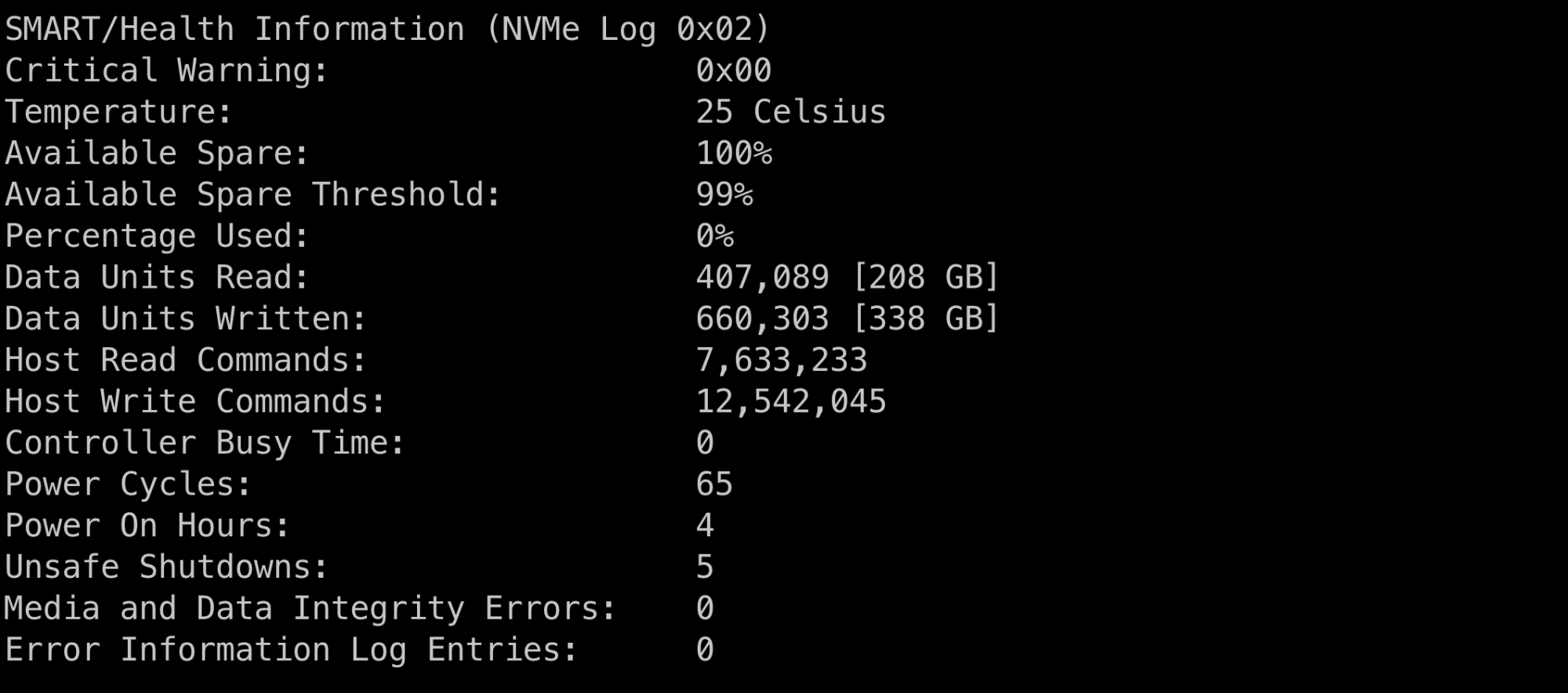Click the Host Read Commands value 7,633,233
Image resolution: width=1568 pixels, height=693 pixels.
point(781,361)
